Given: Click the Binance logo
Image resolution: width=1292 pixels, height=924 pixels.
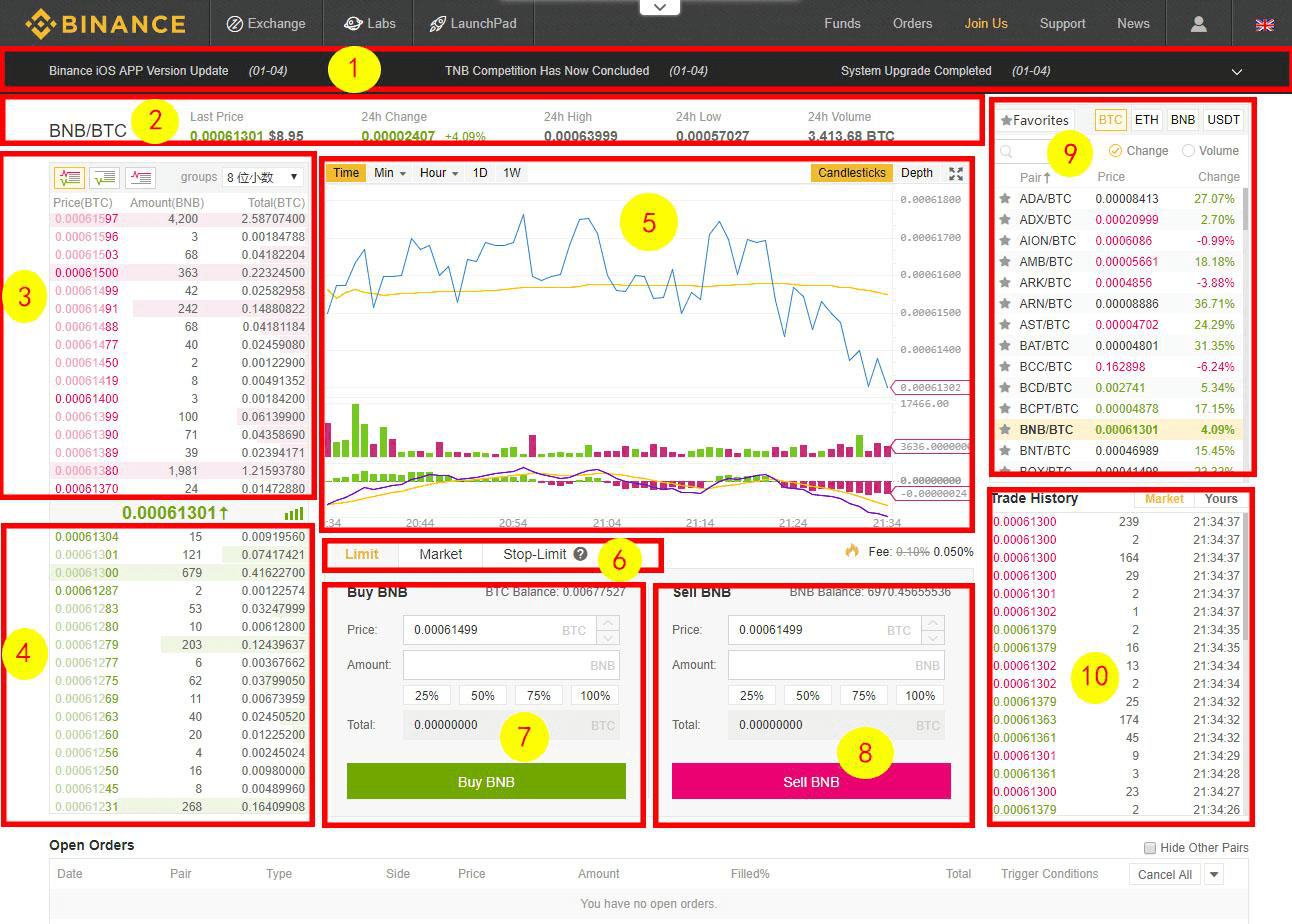Looking at the screenshot, I should pyautogui.click(x=105, y=23).
